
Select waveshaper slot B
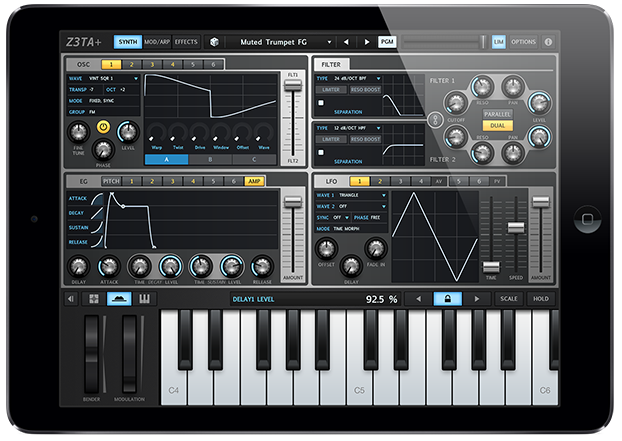click(x=210, y=159)
